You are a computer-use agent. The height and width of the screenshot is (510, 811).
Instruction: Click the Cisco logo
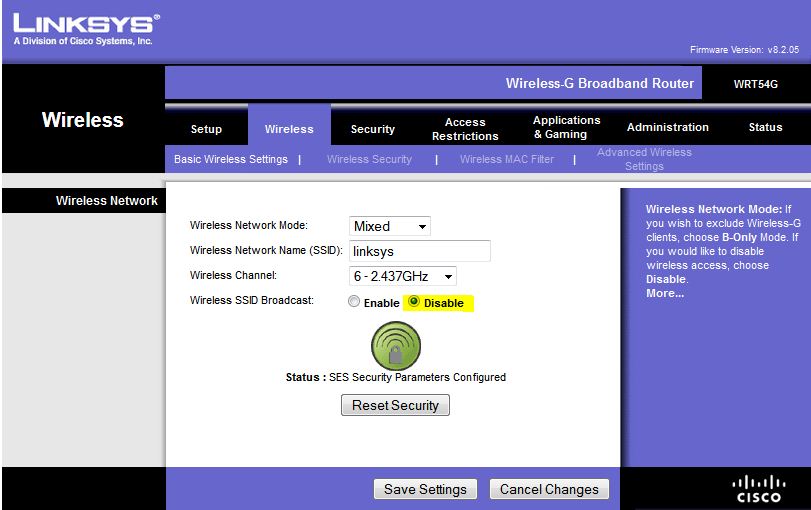759,489
